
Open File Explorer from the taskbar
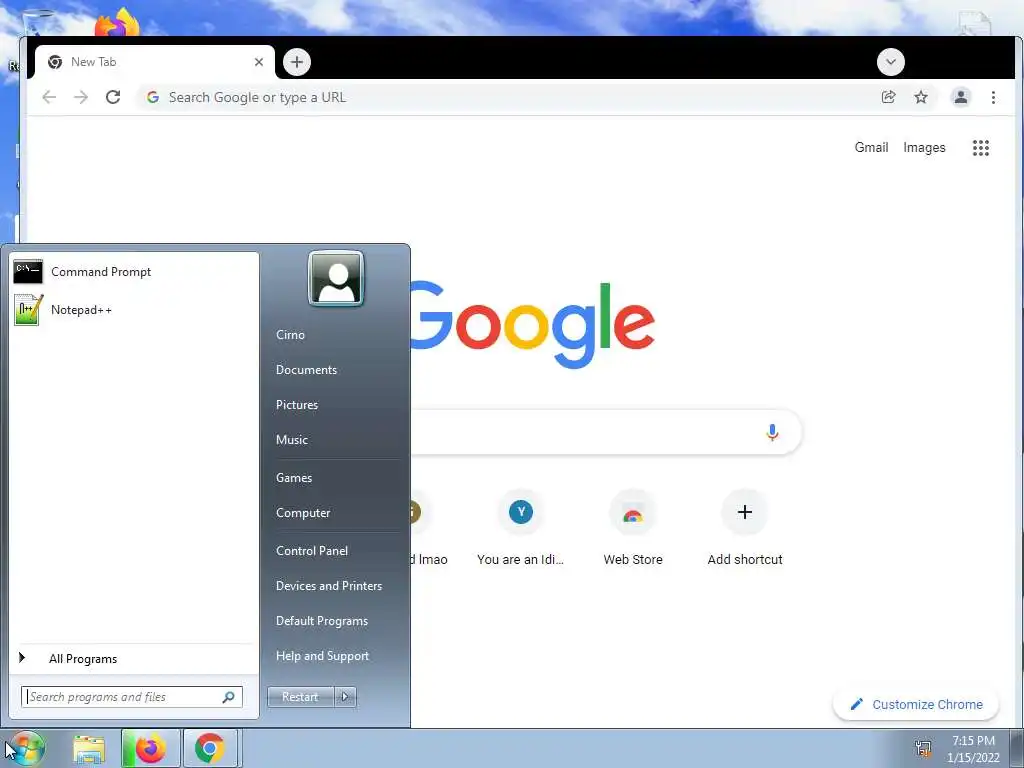(x=89, y=749)
